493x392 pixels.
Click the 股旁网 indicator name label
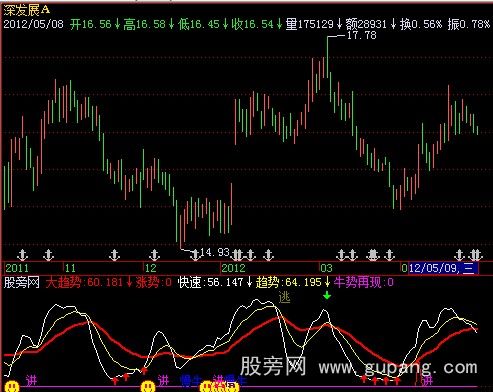22,283
